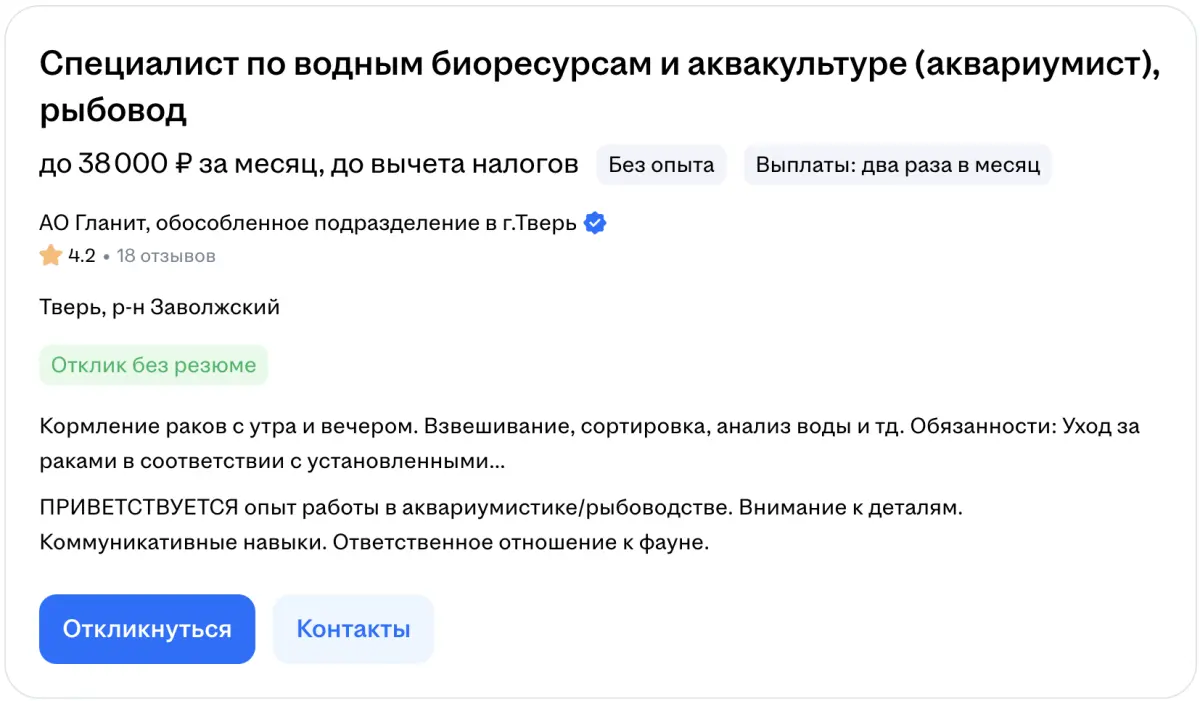Click the ruble currency symbol in salary

[182, 165]
